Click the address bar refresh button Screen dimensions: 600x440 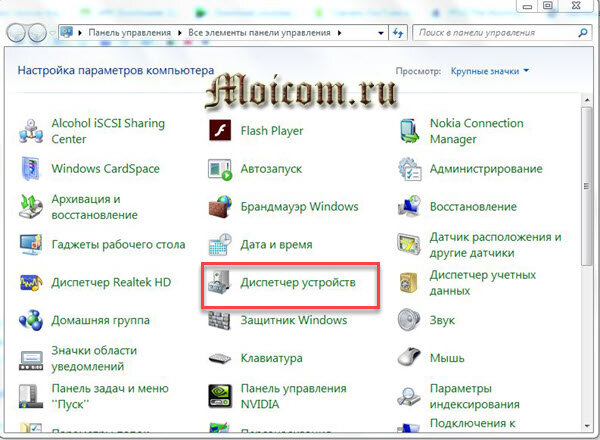(x=398, y=33)
